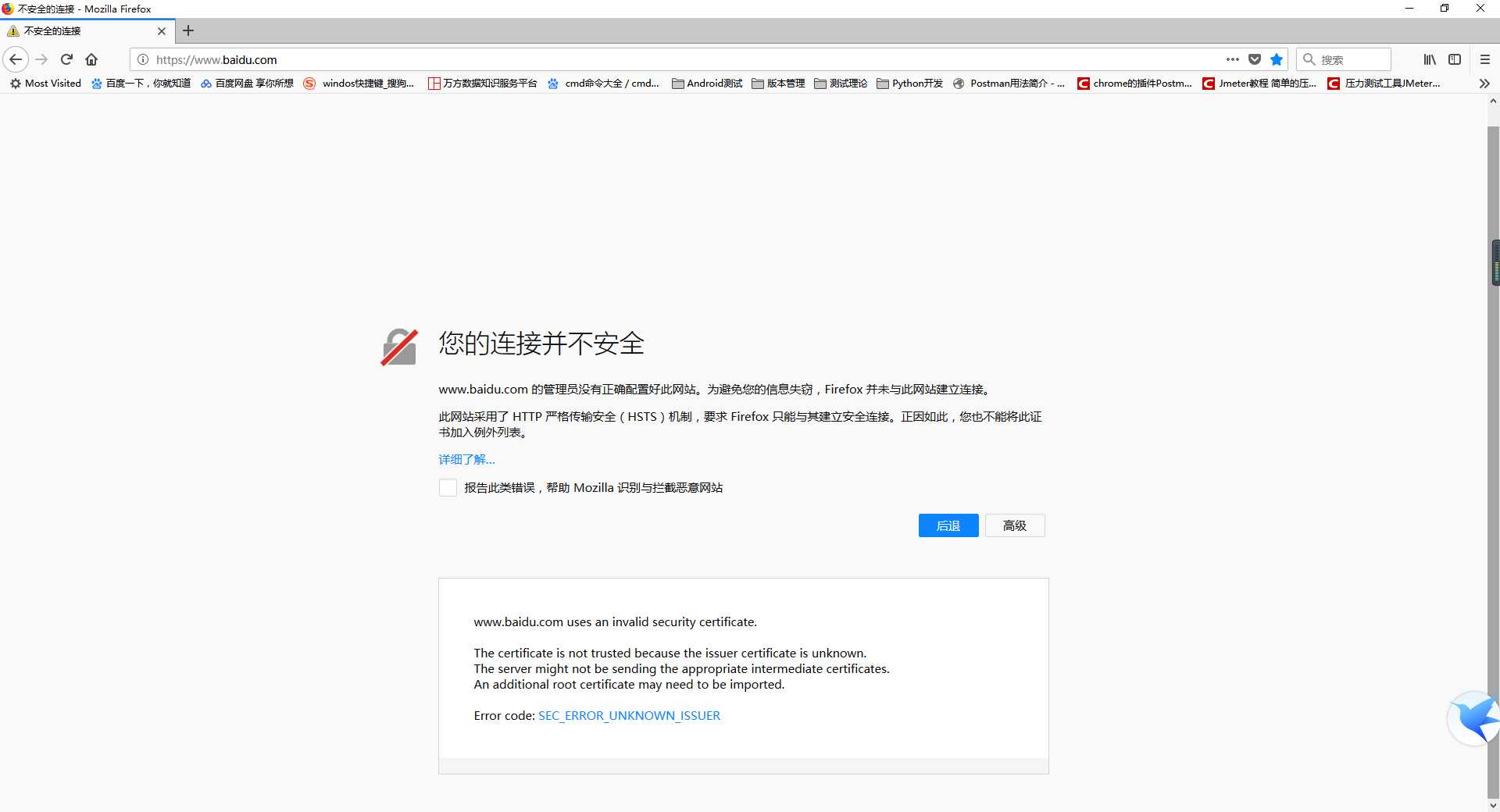This screenshot has height=812, width=1500.
Task: Click the blue bookmark star icon
Action: 1277,59
